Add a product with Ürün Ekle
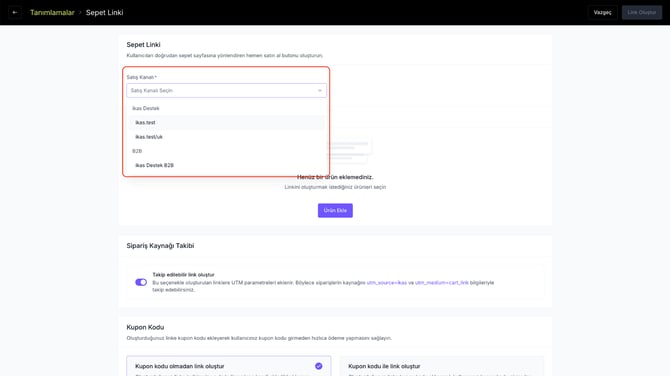 [335, 210]
